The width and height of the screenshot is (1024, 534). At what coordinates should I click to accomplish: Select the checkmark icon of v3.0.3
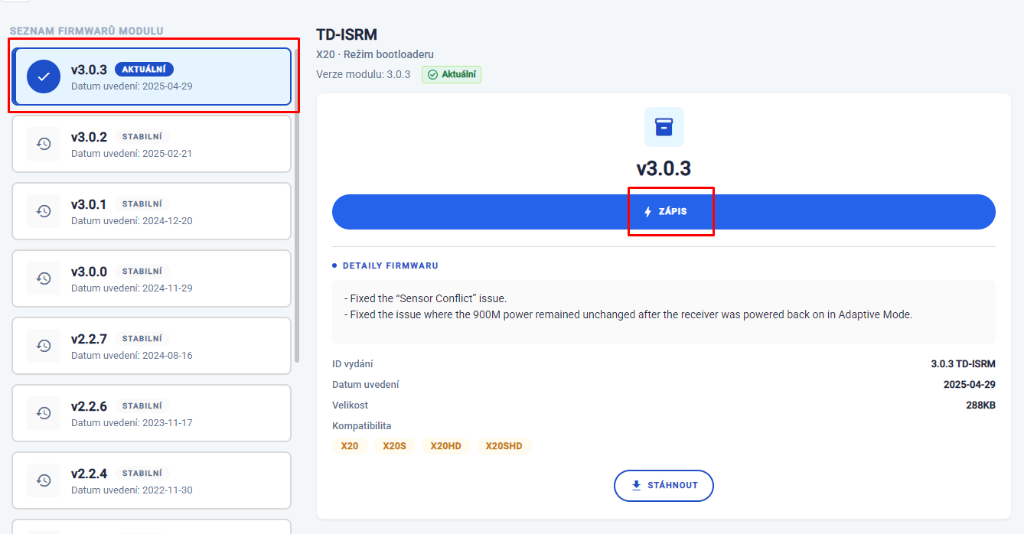click(x=44, y=76)
